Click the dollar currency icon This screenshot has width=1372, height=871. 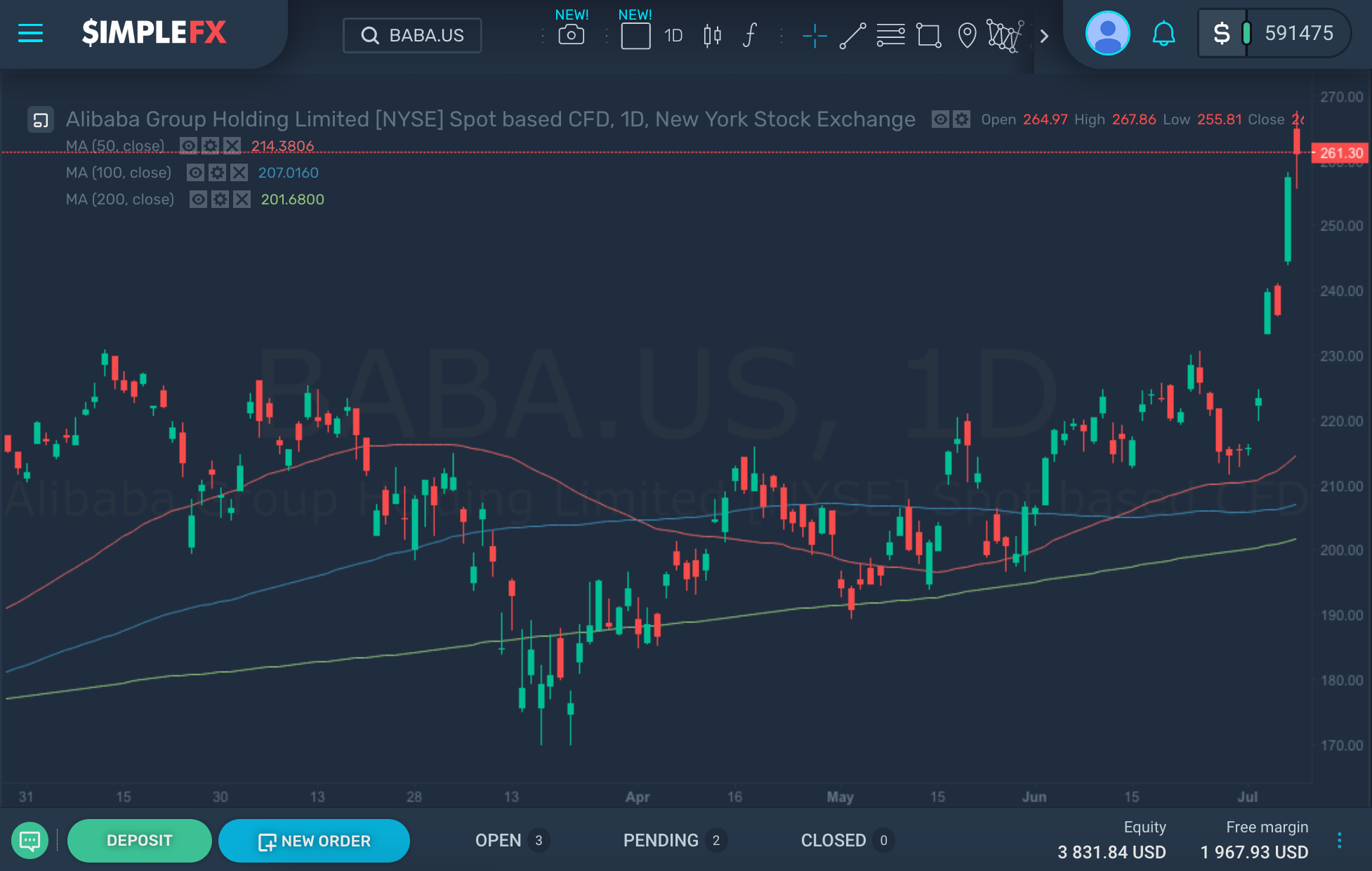pos(1222,33)
